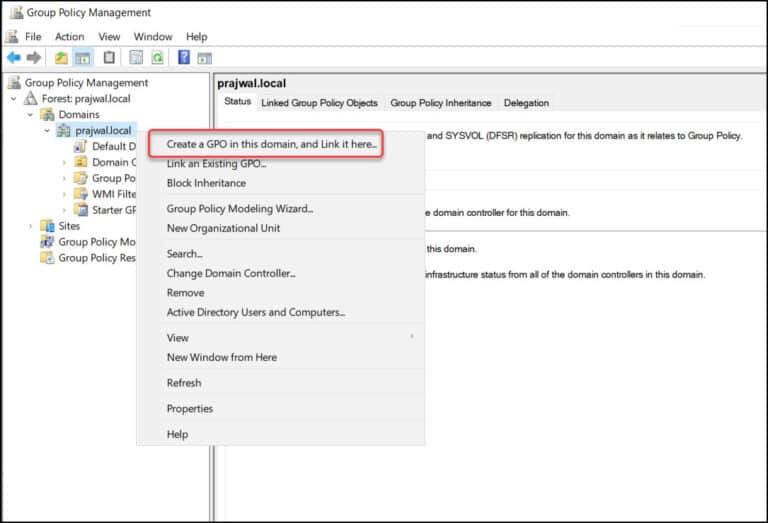Select the Group Policy Management root node
The image size is (768, 523).
tap(86, 83)
